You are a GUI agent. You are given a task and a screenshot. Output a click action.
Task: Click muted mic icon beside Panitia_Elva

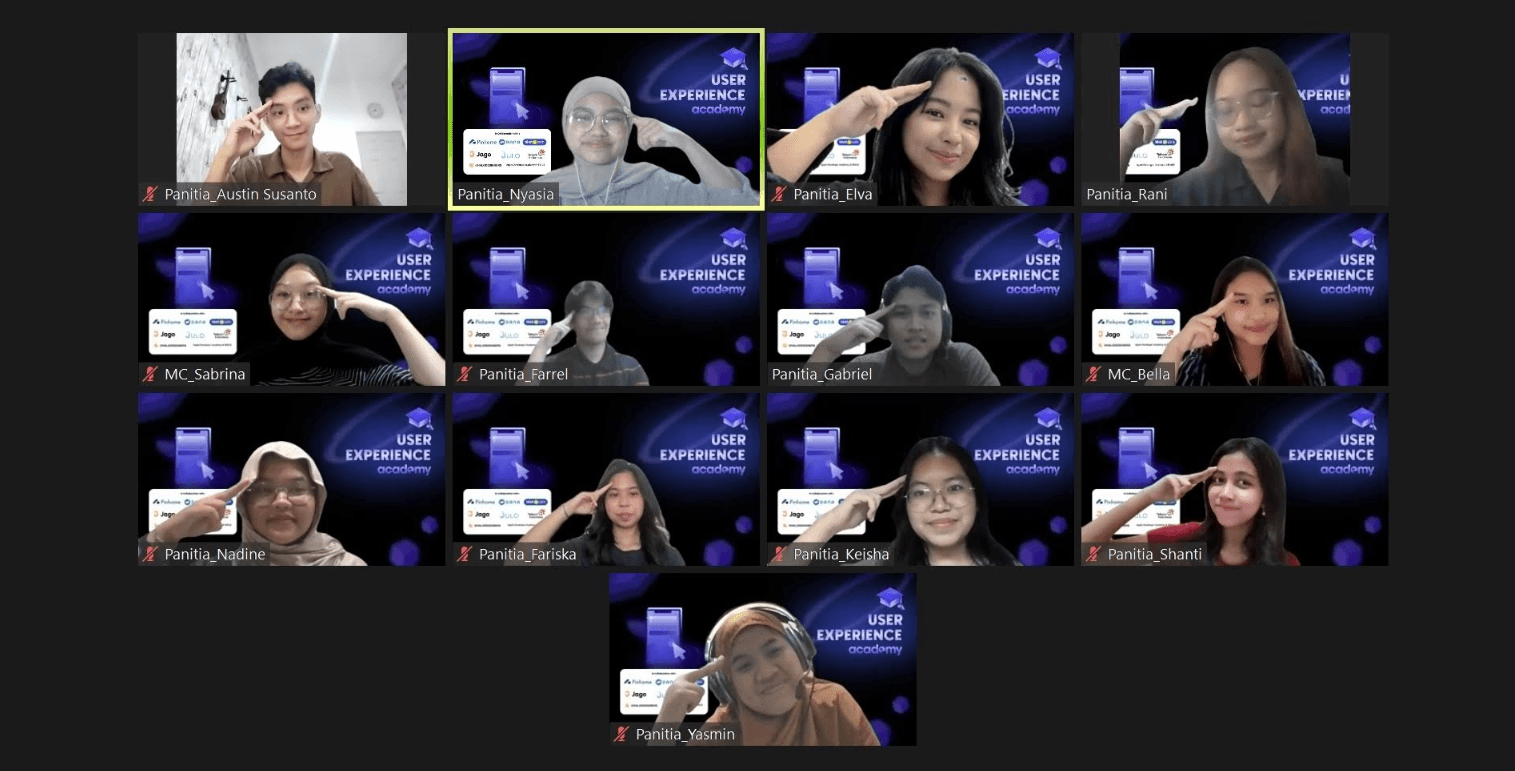[780, 194]
